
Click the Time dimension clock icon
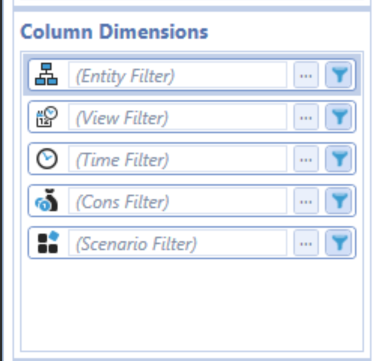click(x=46, y=159)
